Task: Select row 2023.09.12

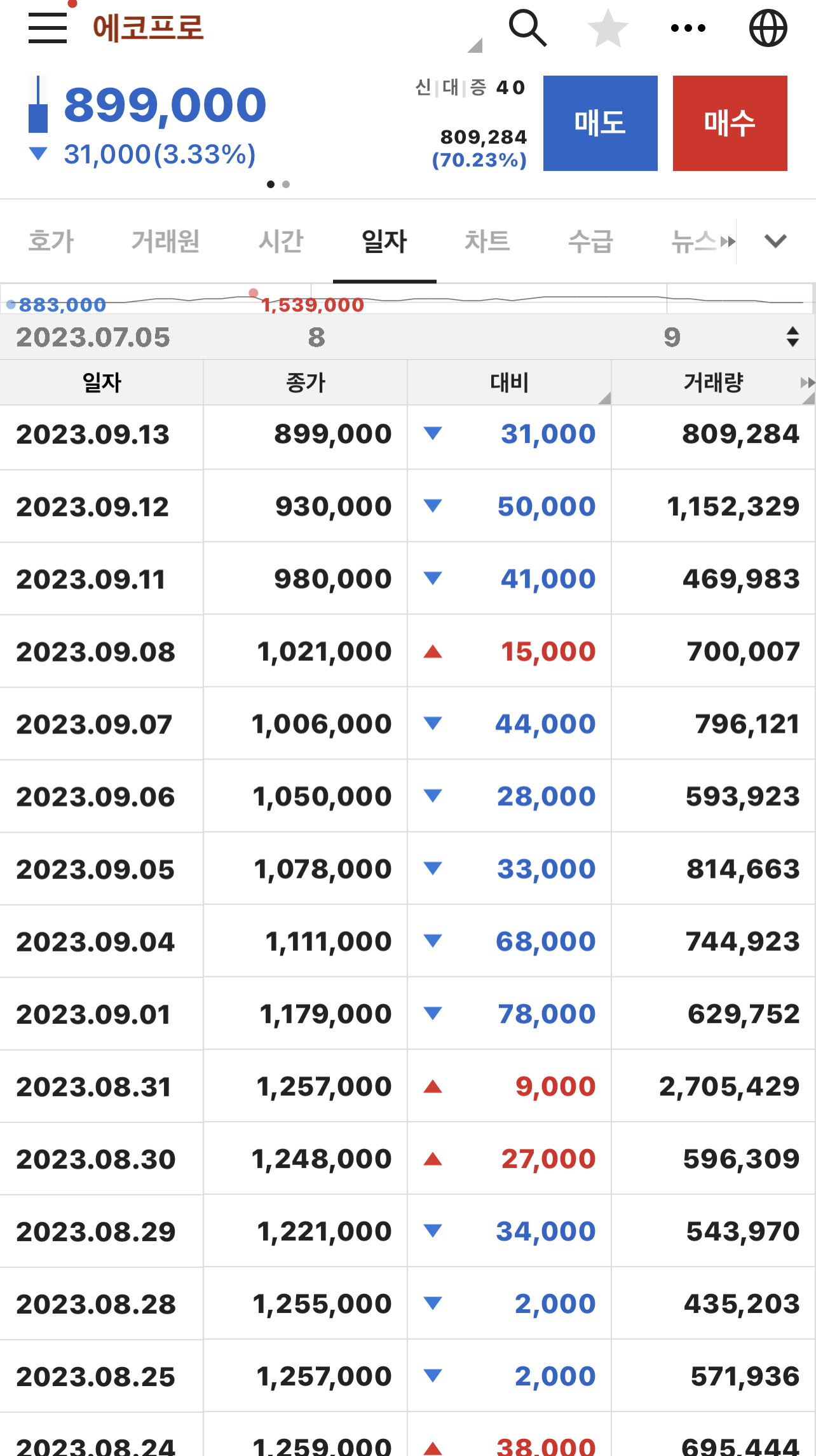Action: click(x=408, y=507)
